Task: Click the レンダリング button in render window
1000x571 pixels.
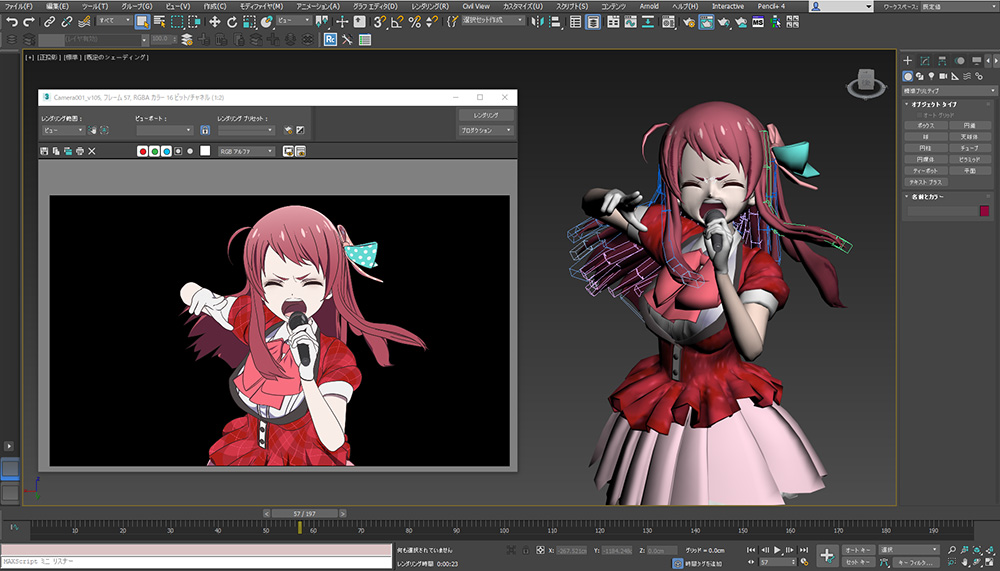Action: [486, 115]
